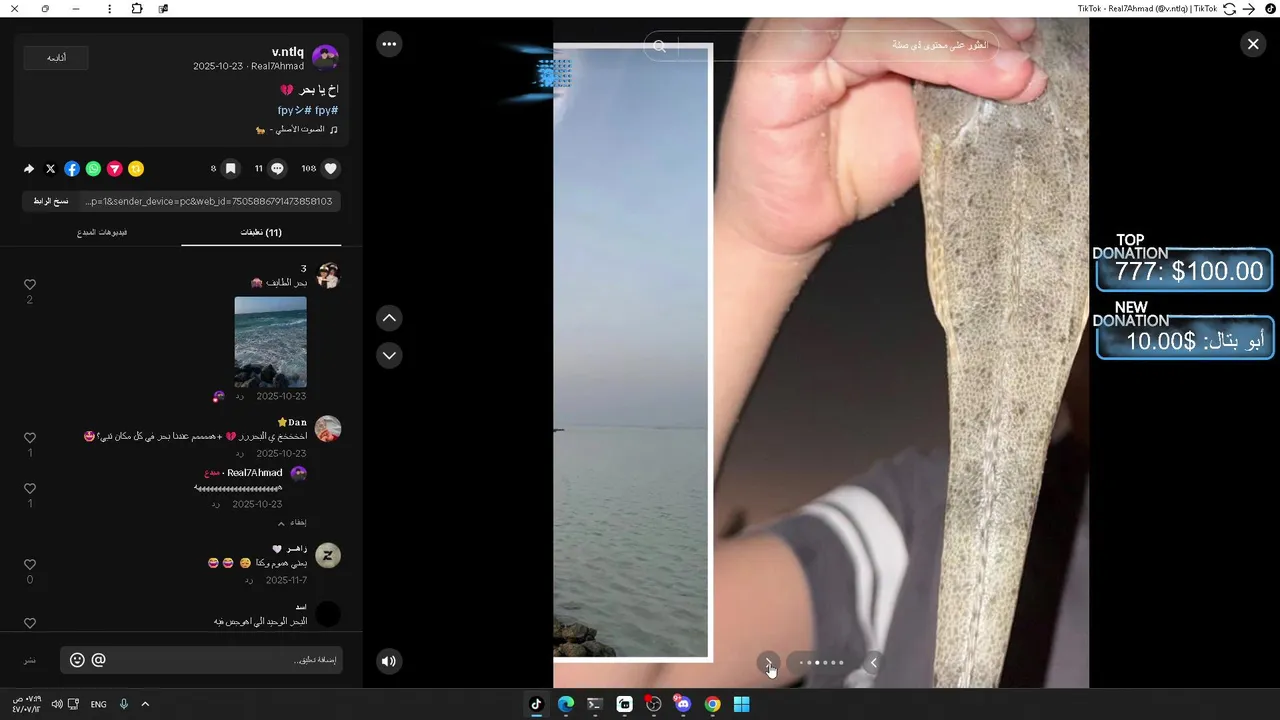Click the copy link button
This screenshot has height=720, width=1280.
(51, 201)
